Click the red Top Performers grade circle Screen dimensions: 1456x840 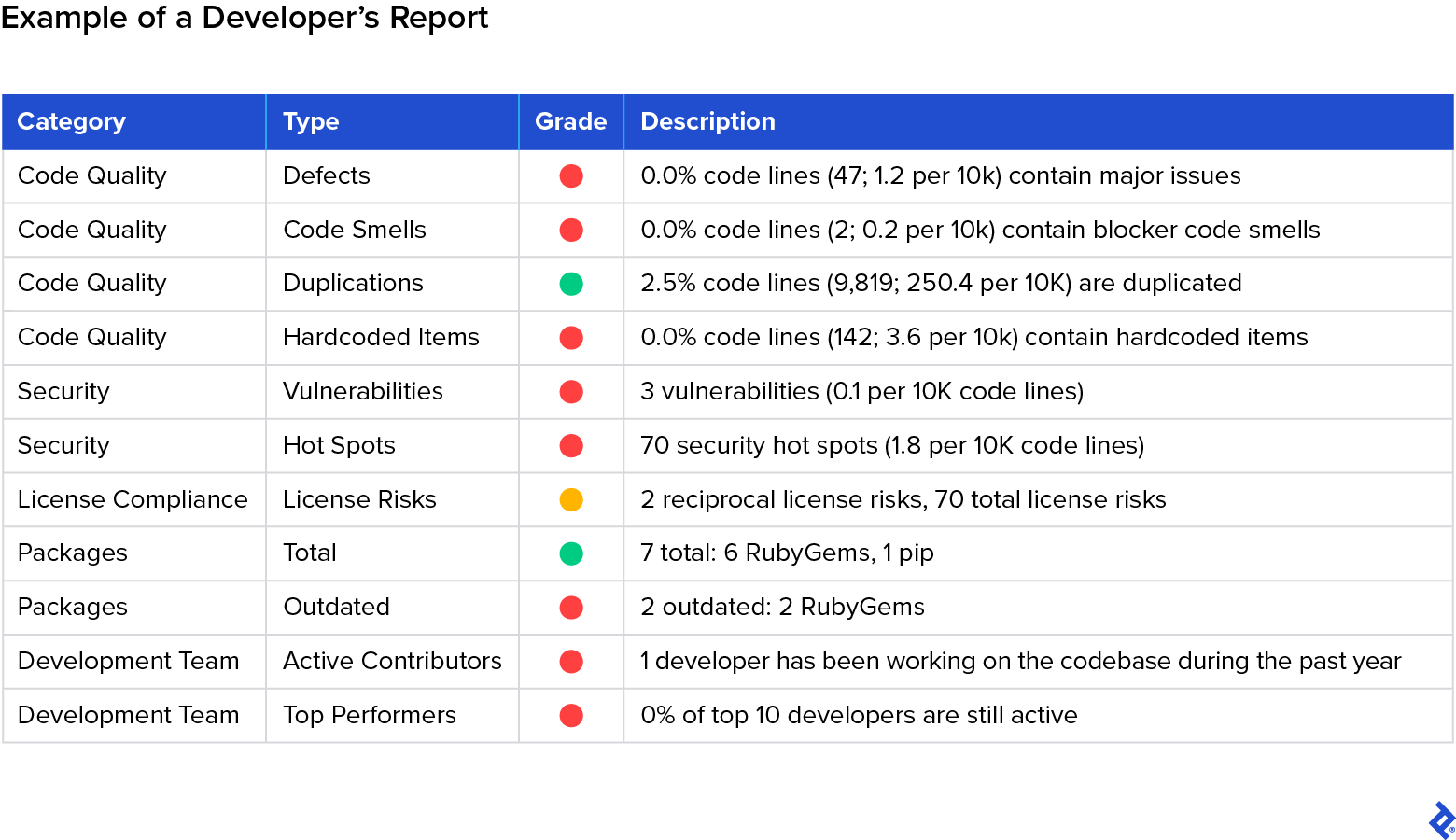point(570,715)
